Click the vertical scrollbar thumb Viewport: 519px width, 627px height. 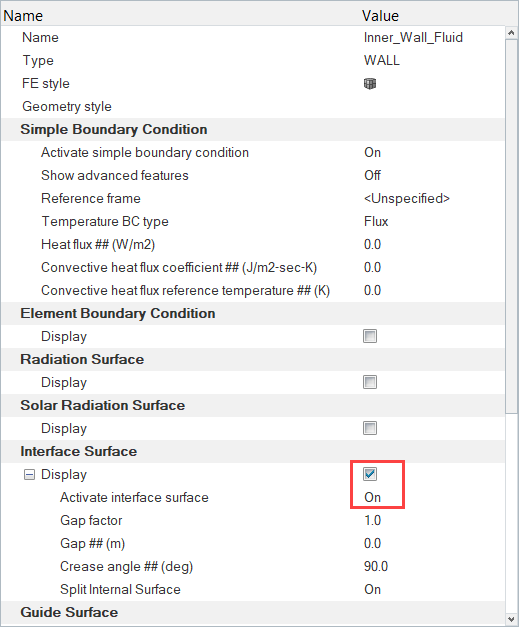click(511, 227)
